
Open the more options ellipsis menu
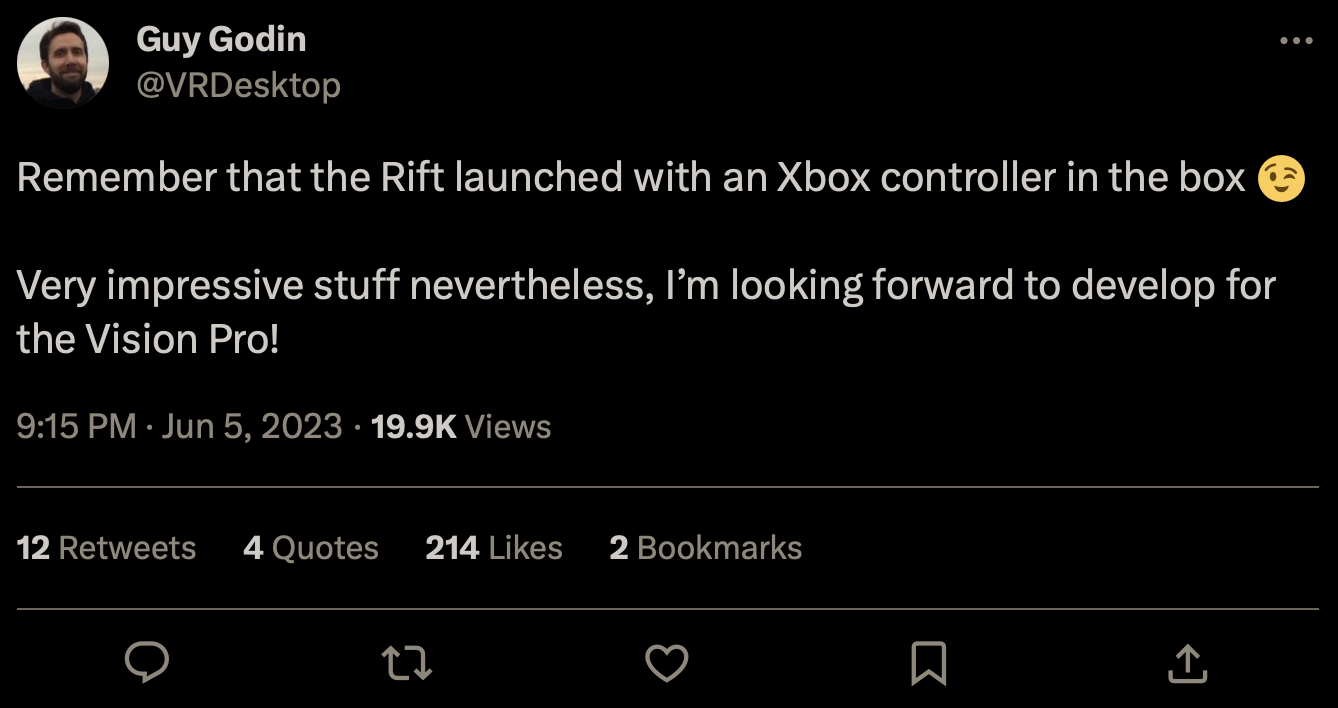pos(1295,39)
